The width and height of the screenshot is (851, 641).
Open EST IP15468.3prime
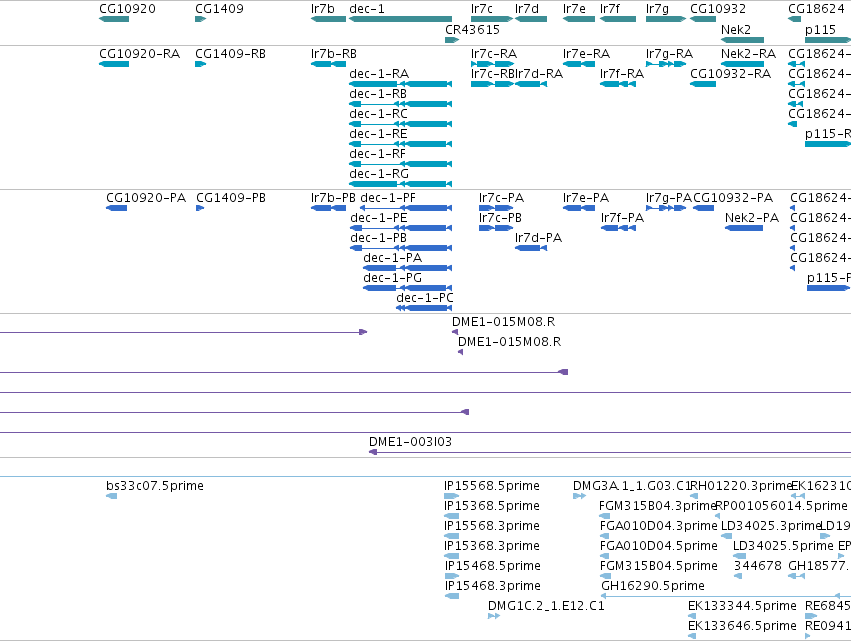452,596
